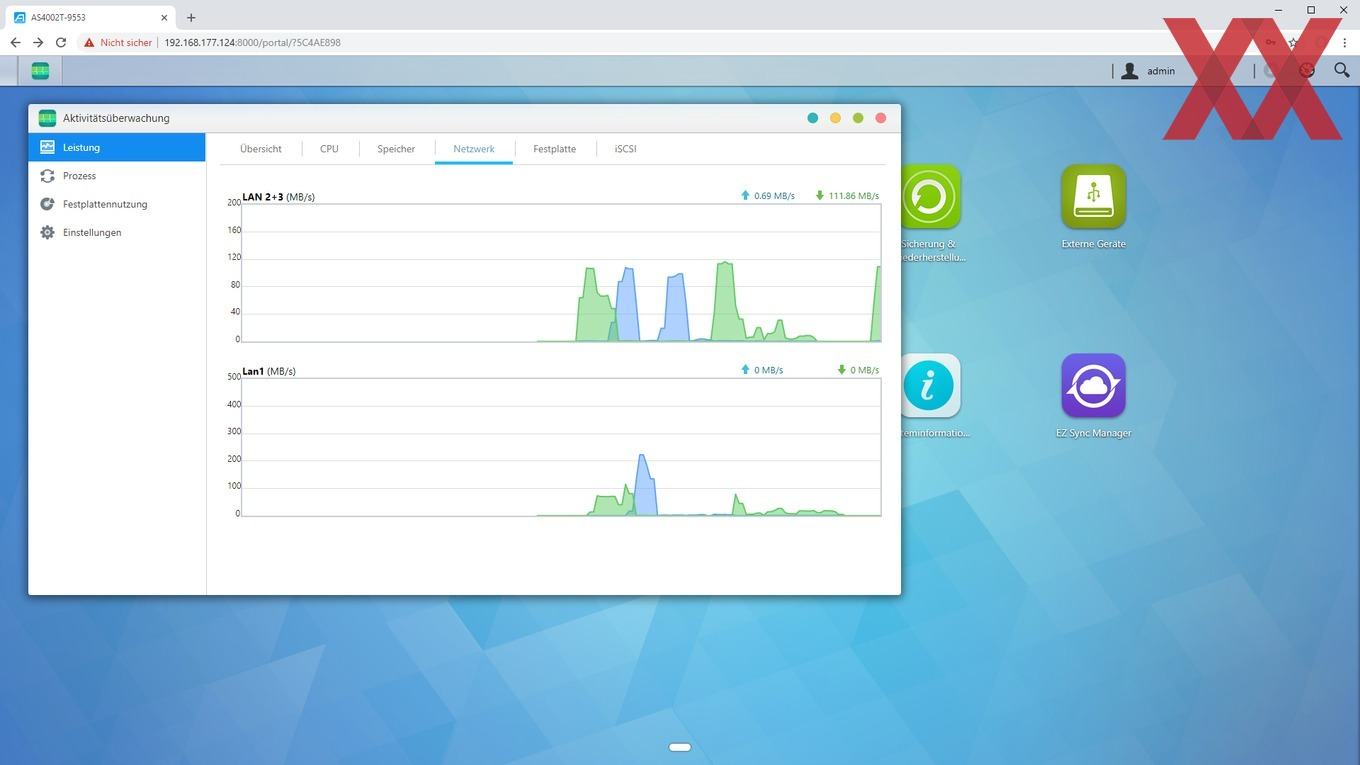
Task: Switch to the Festplatte tab
Action: coord(554,149)
